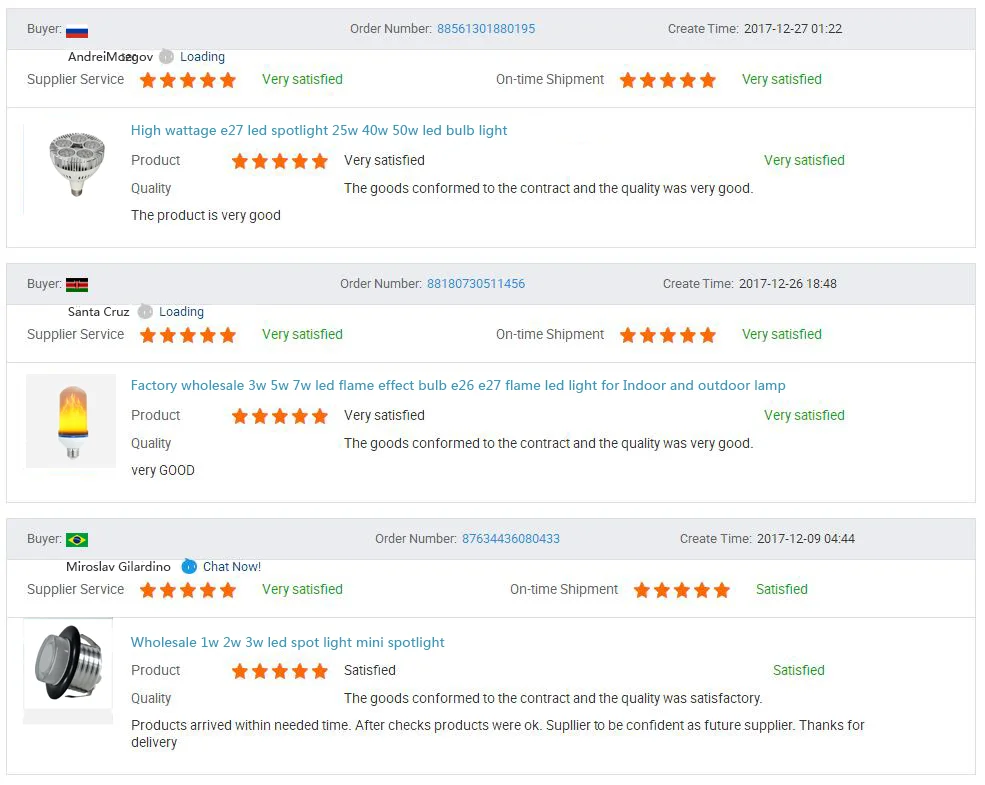Click the Loading link next to Santa Cruz
This screenshot has height=785, width=985.
point(181,312)
